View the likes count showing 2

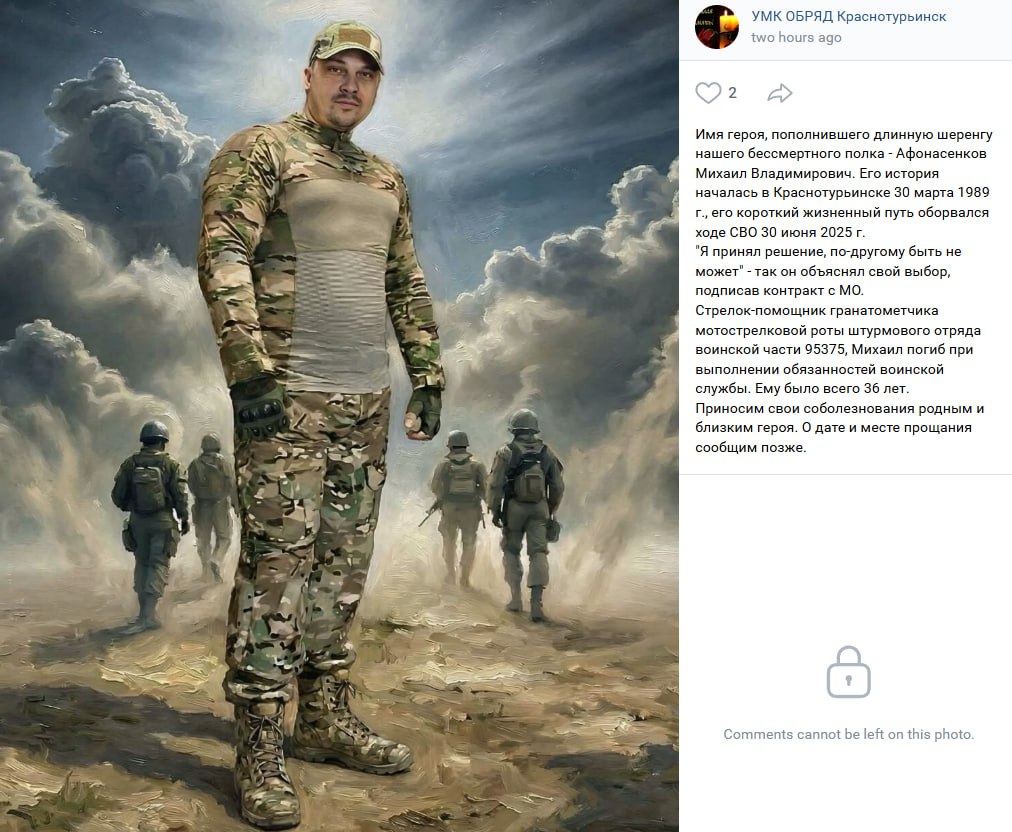pyautogui.click(x=732, y=93)
